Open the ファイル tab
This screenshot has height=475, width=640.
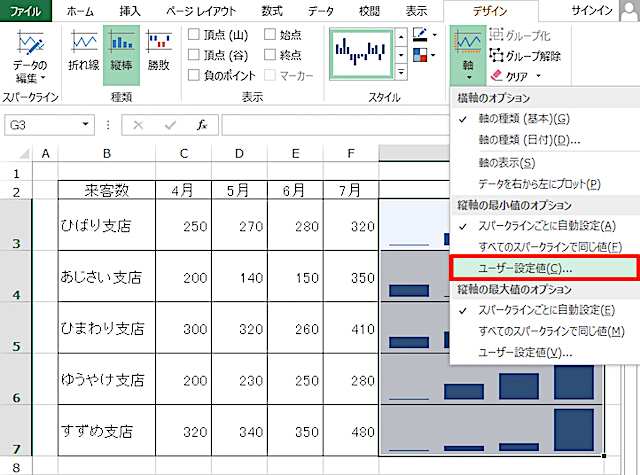point(26,11)
